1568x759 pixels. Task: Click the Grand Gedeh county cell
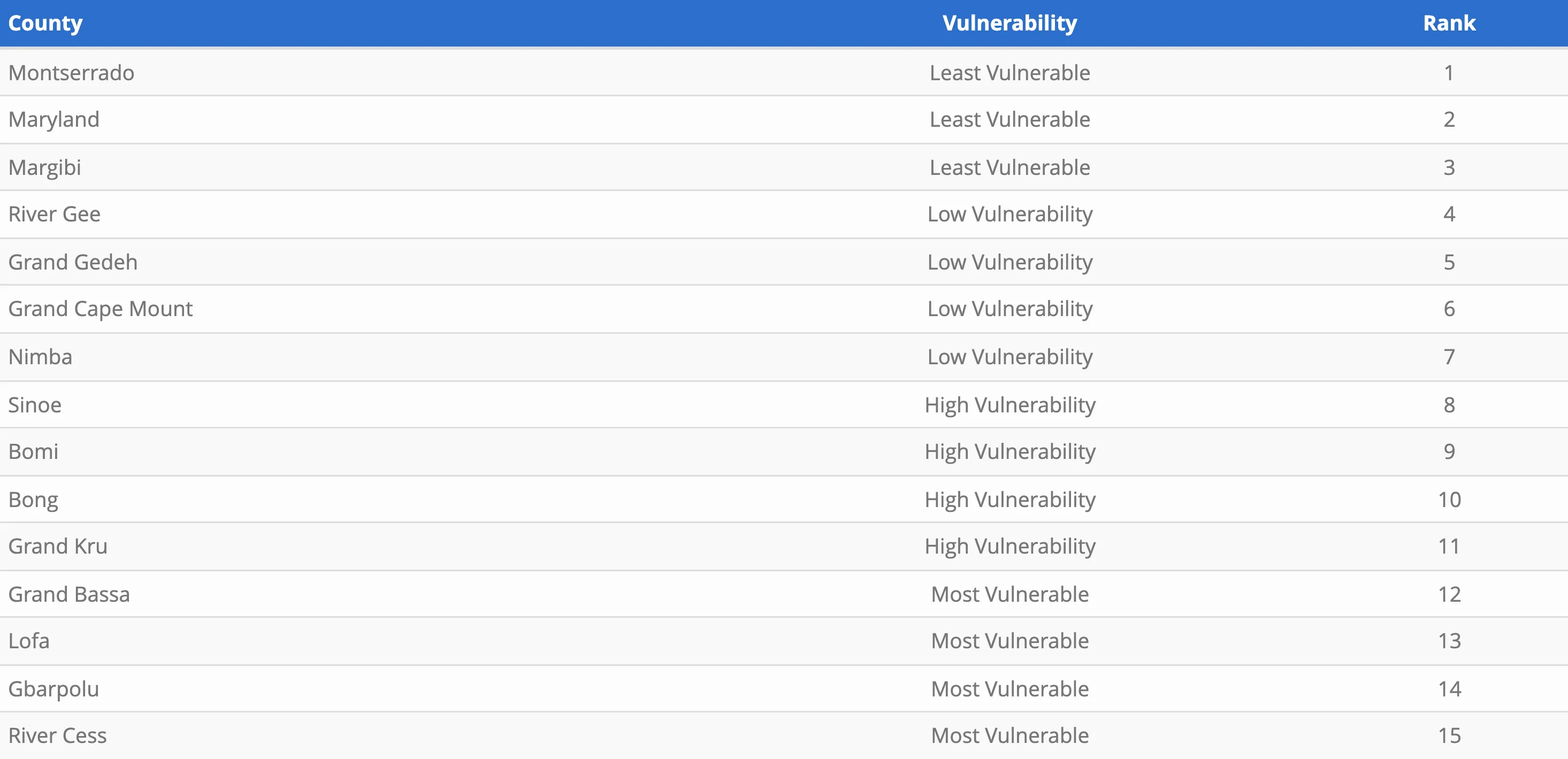(72, 262)
